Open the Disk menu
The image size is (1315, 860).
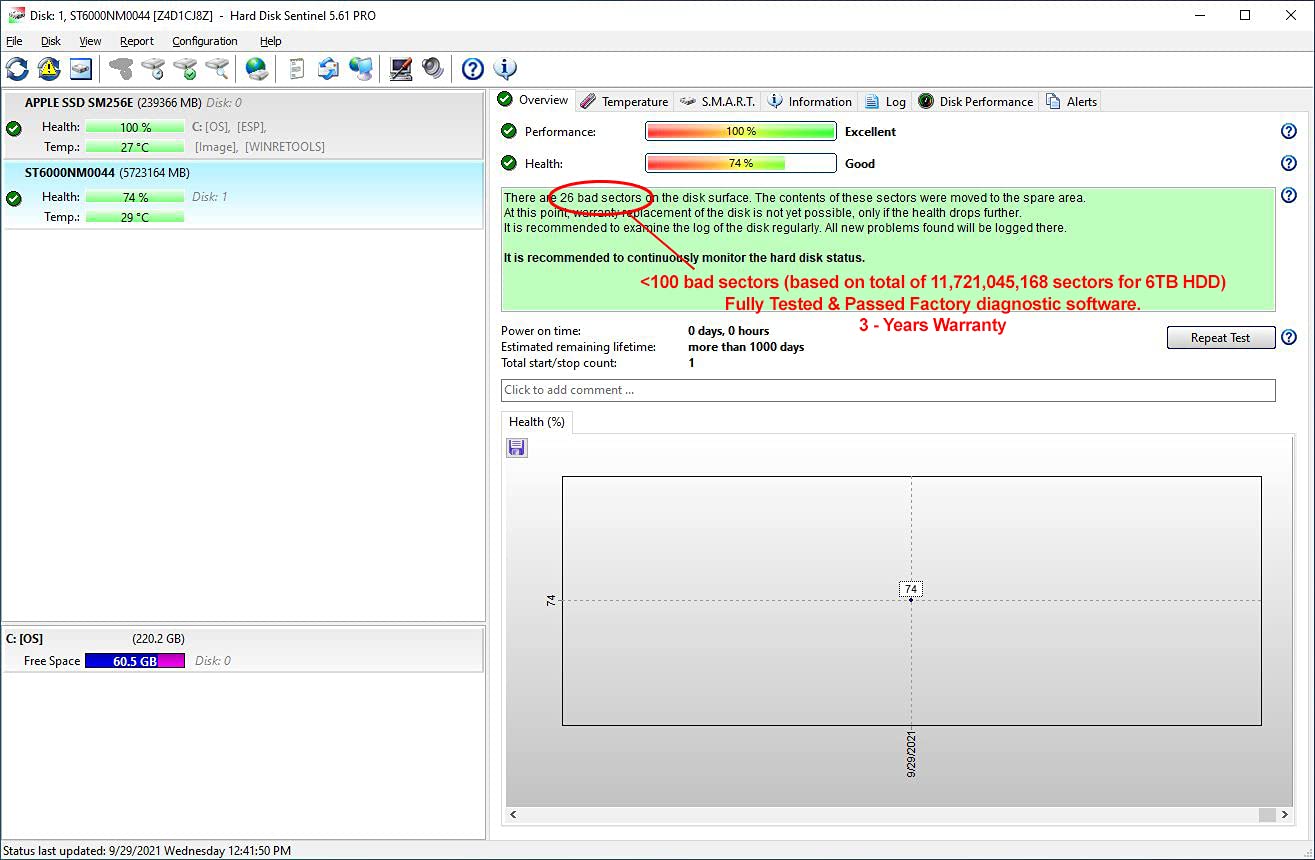tap(50, 41)
